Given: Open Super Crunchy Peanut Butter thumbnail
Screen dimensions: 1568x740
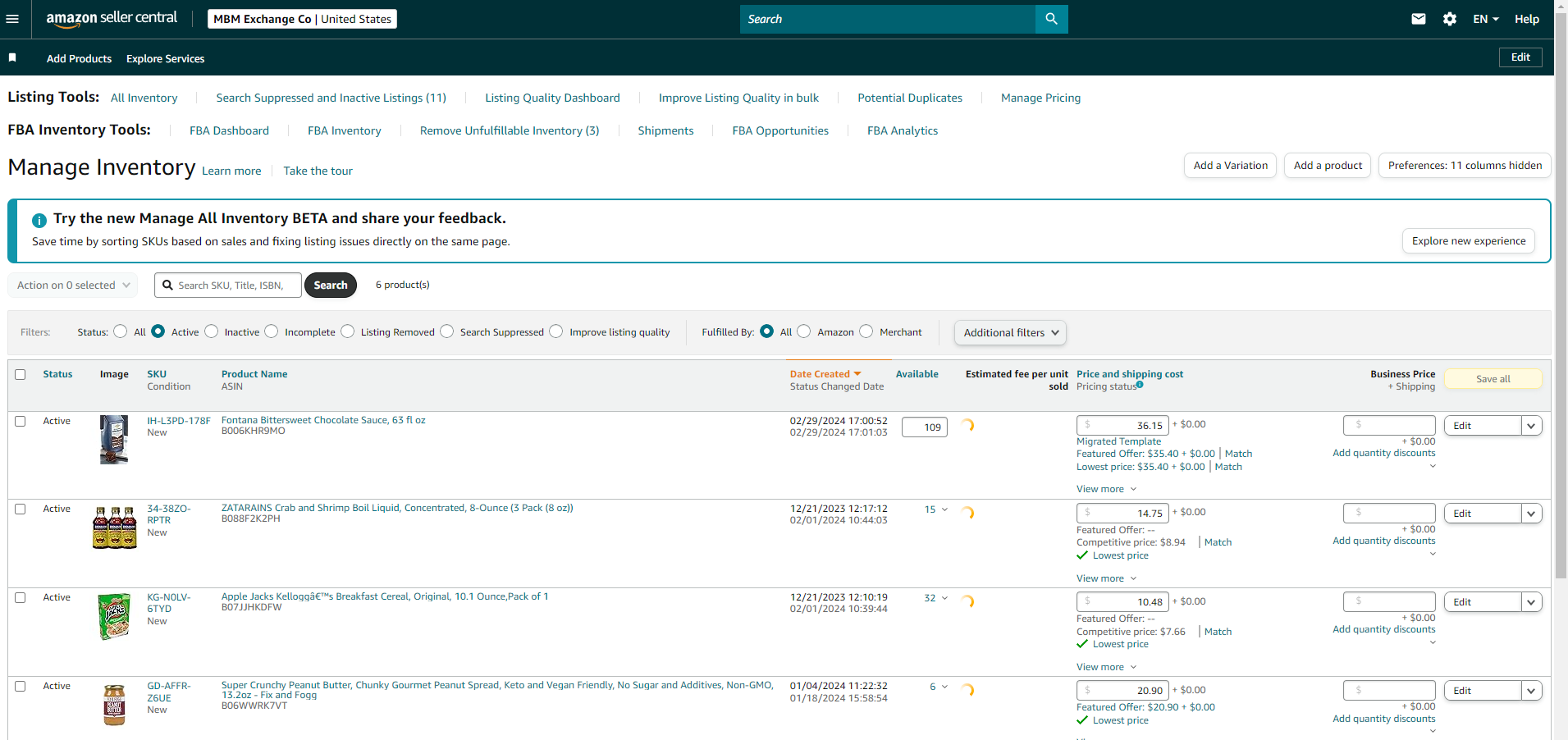Looking at the screenshot, I should pyautogui.click(x=114, y=705).
